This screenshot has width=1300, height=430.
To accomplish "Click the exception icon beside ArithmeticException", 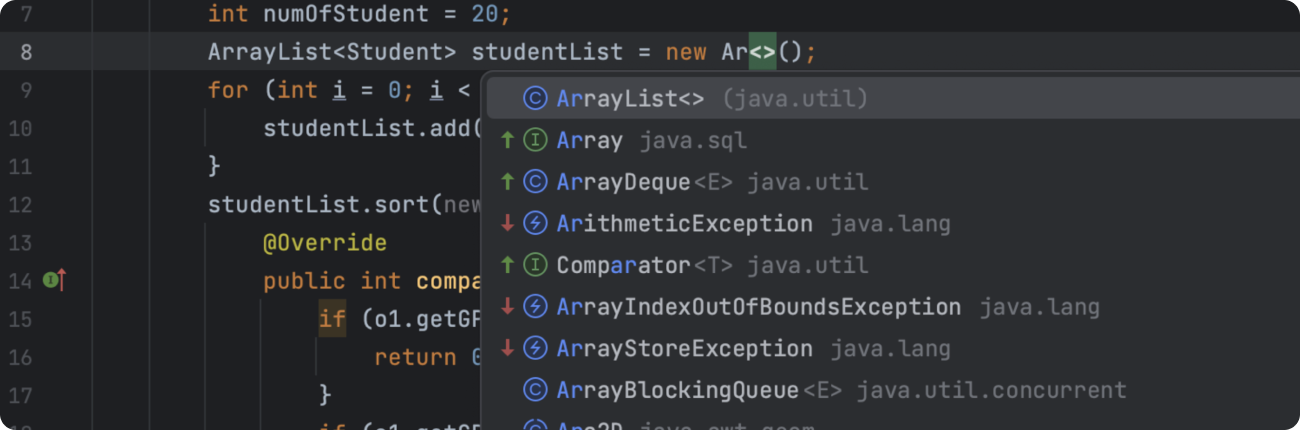I will (x=535, y=224).
